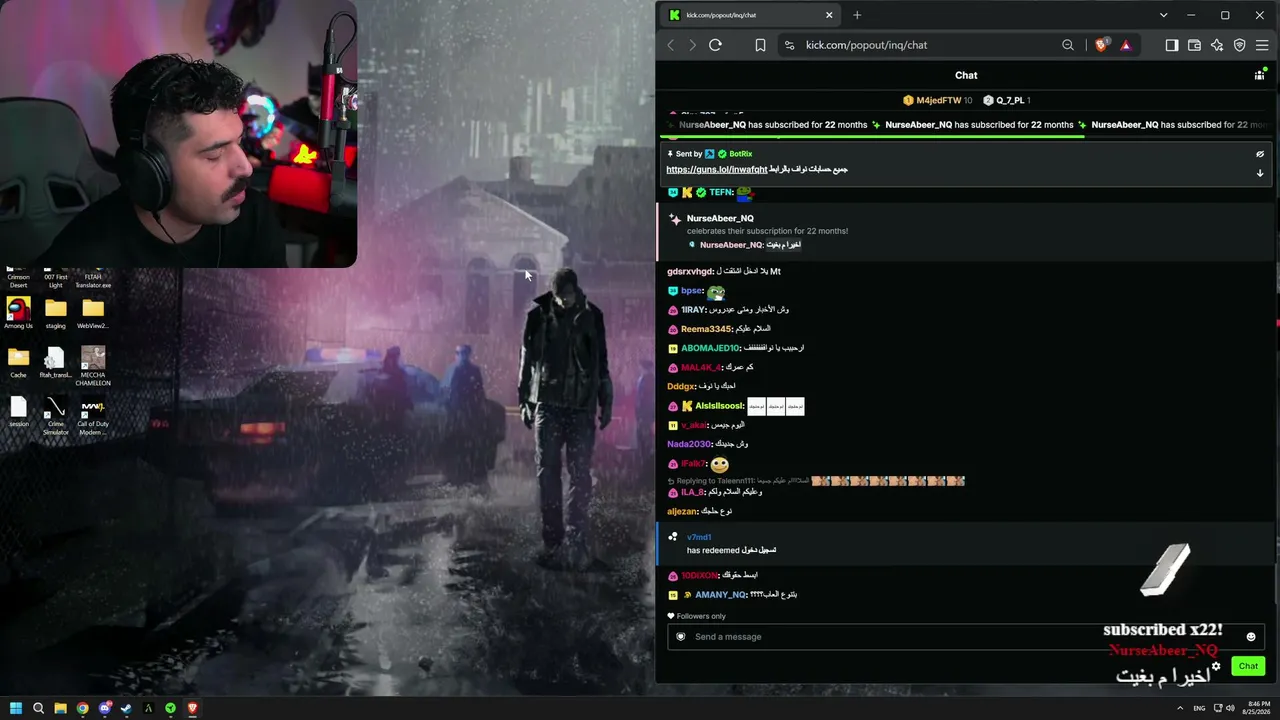Close the kick.com chat tab

pos(829,15)
